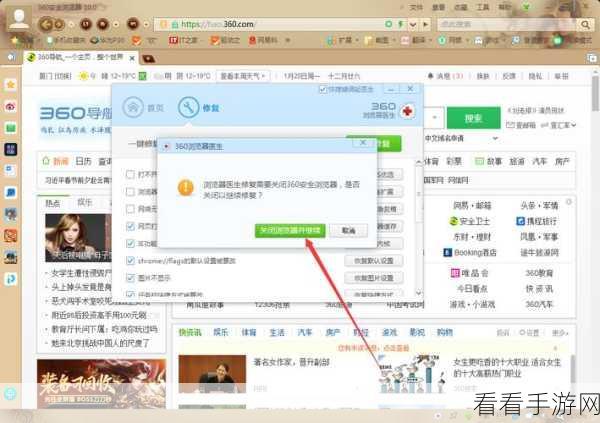Image resolution: width=600 pixels, height=423 pixels.
Task: Open dropdown arrow next to 网银
Action: 468,40
